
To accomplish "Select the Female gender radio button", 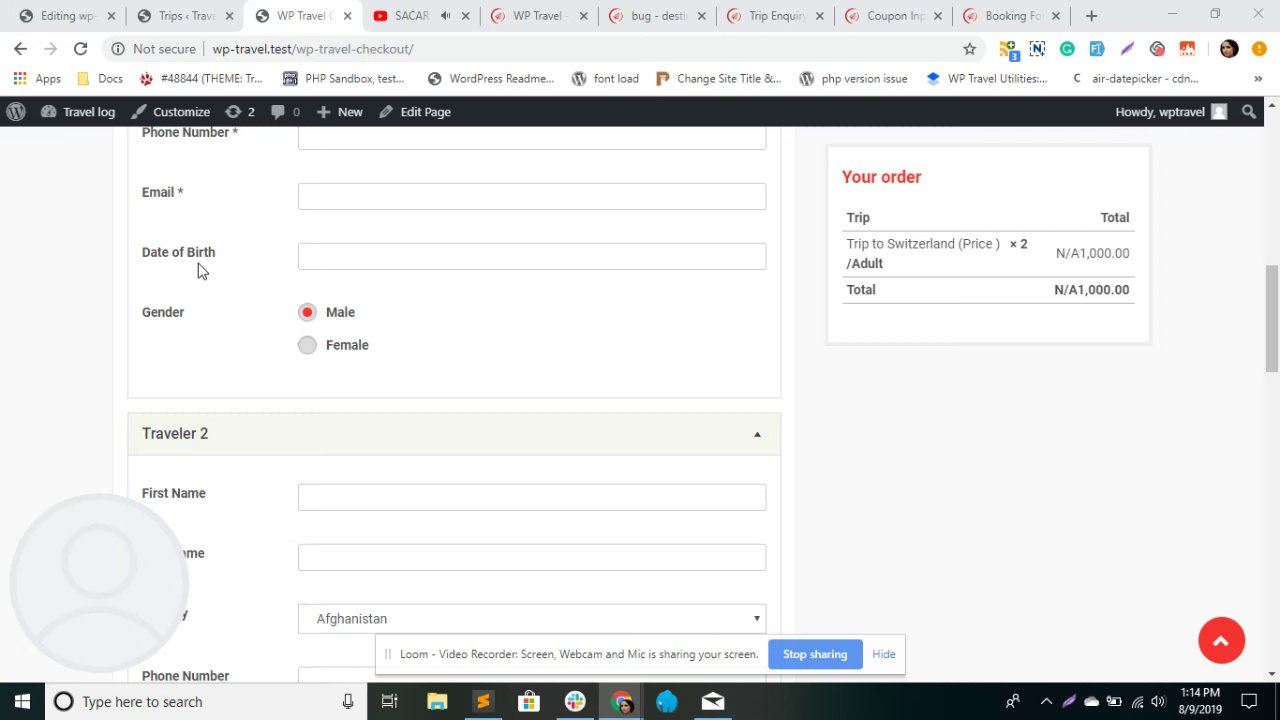I will 307,345.
